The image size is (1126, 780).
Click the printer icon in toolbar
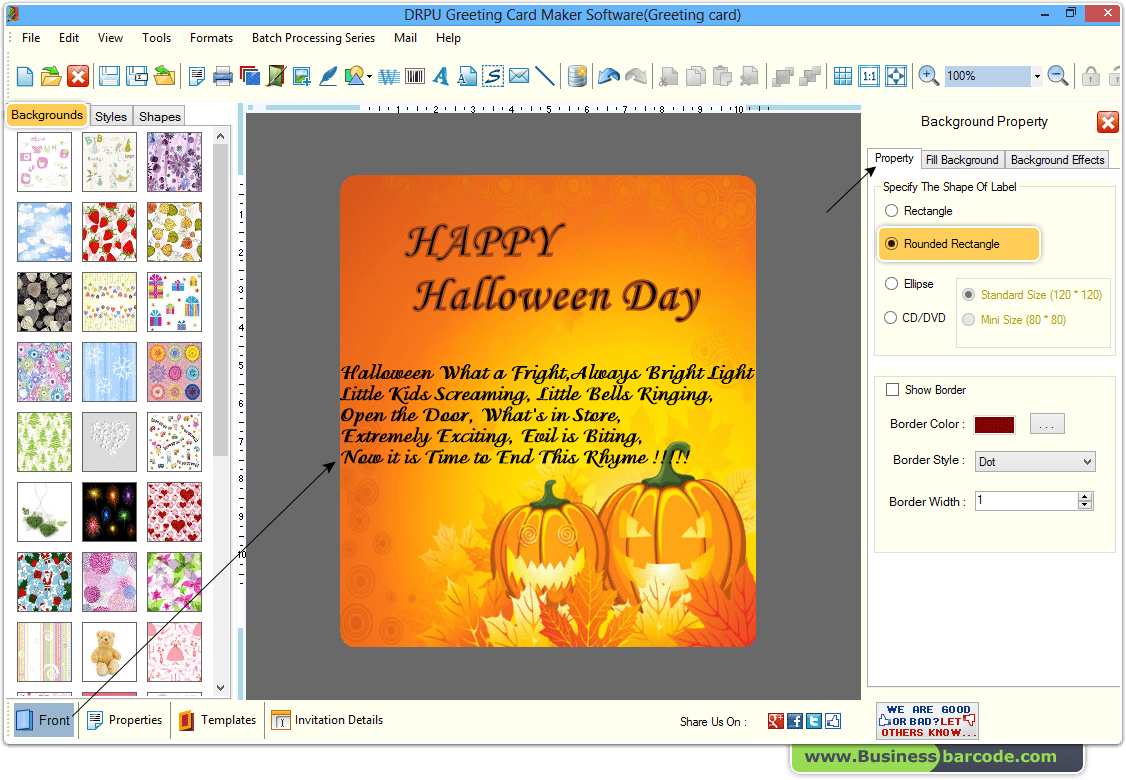click(223, 76)
